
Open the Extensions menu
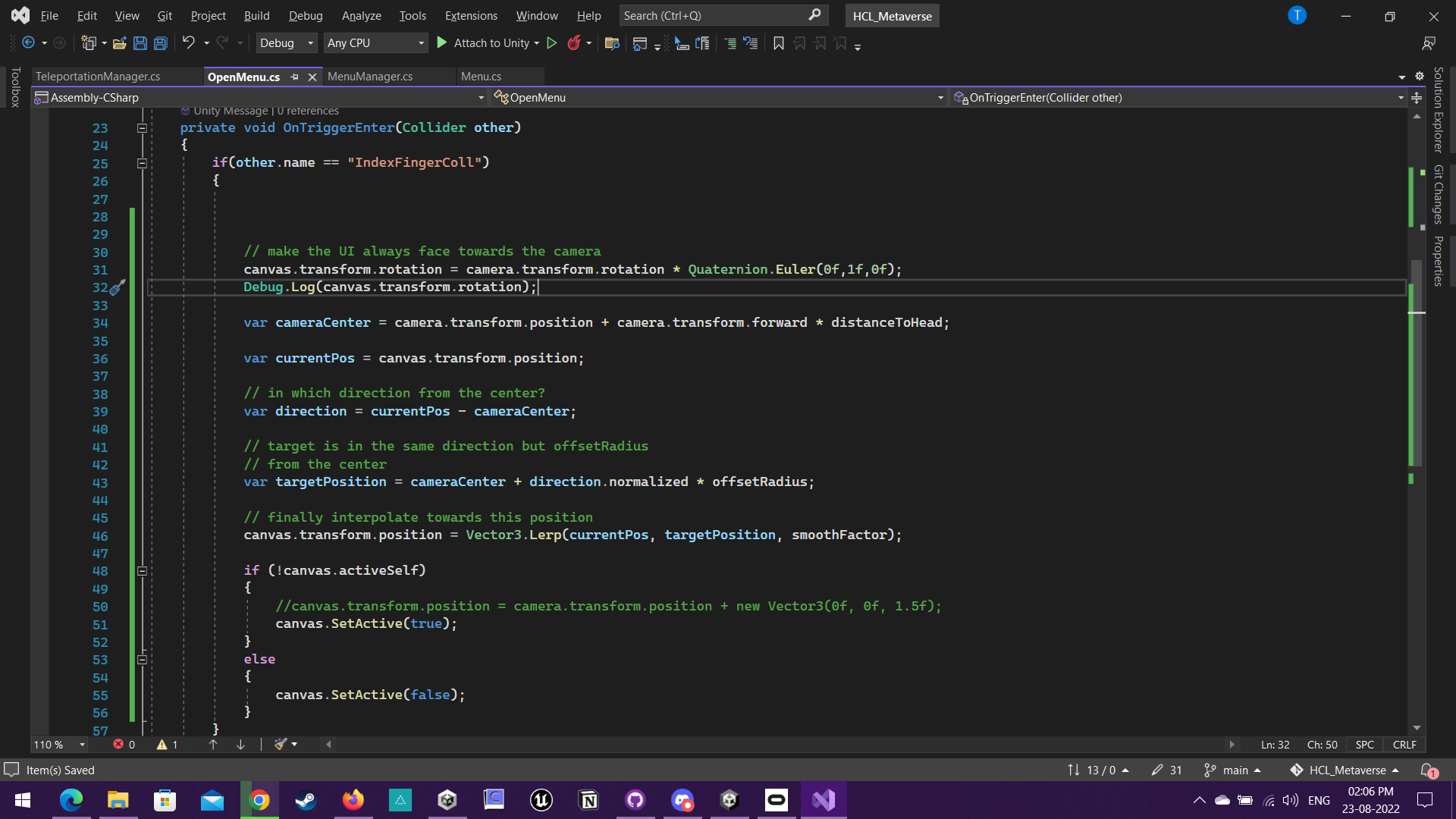tap(471, 15)
